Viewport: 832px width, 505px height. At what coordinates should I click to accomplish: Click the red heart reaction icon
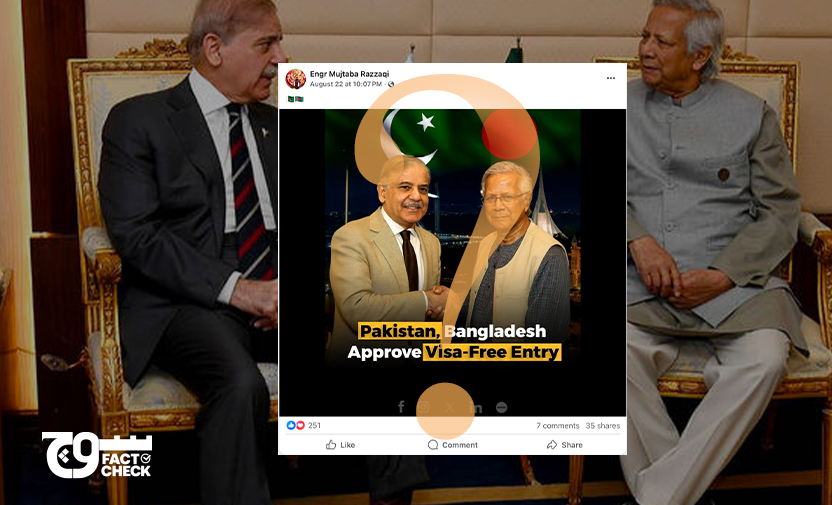(300, 425)
